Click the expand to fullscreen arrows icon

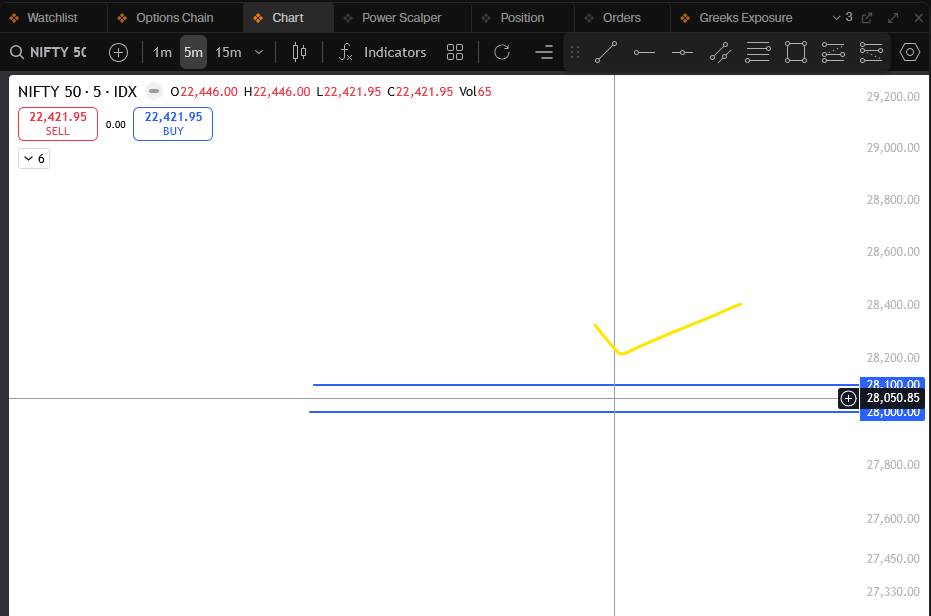point(893,18)
